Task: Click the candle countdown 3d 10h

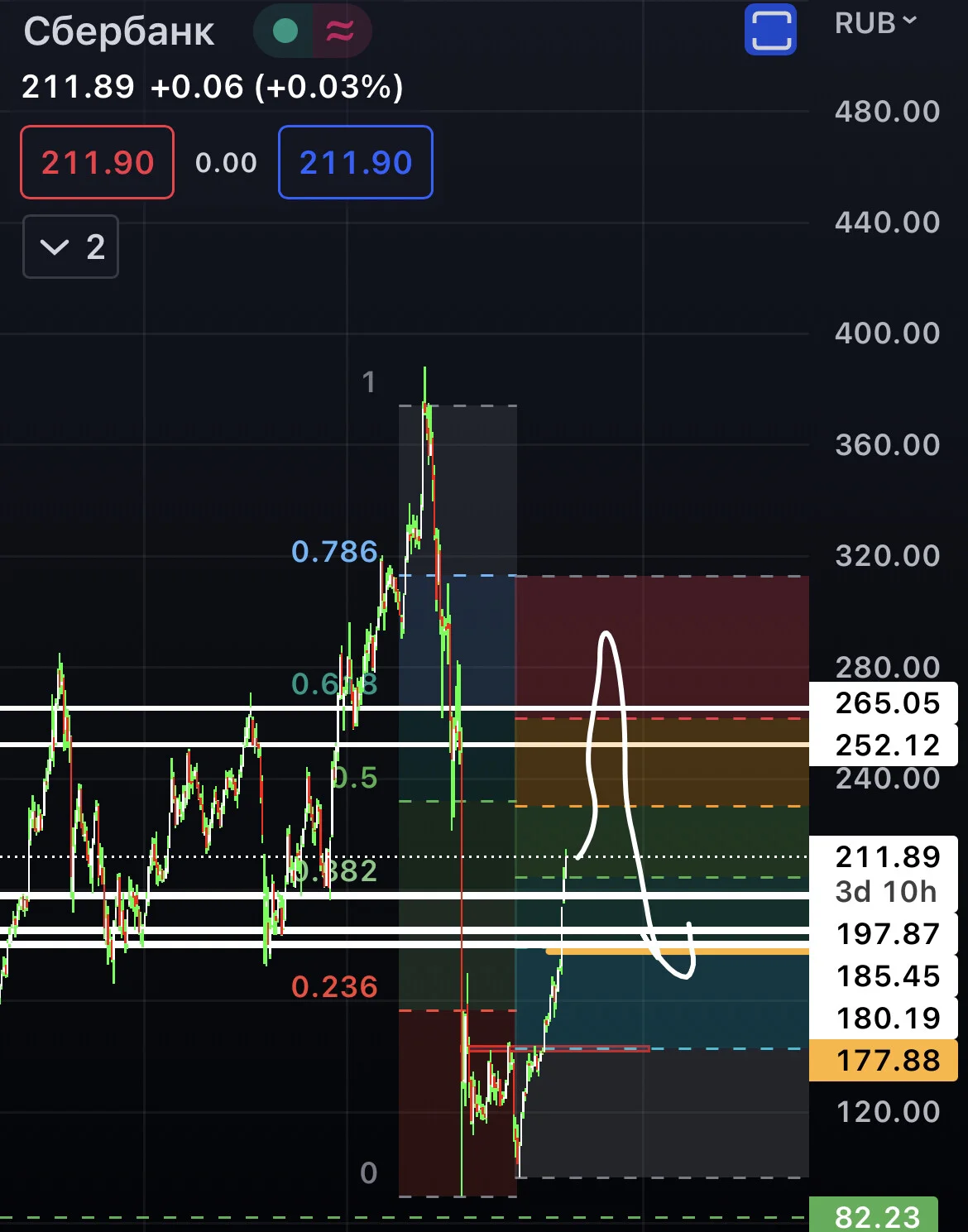Action: (886, 891)
